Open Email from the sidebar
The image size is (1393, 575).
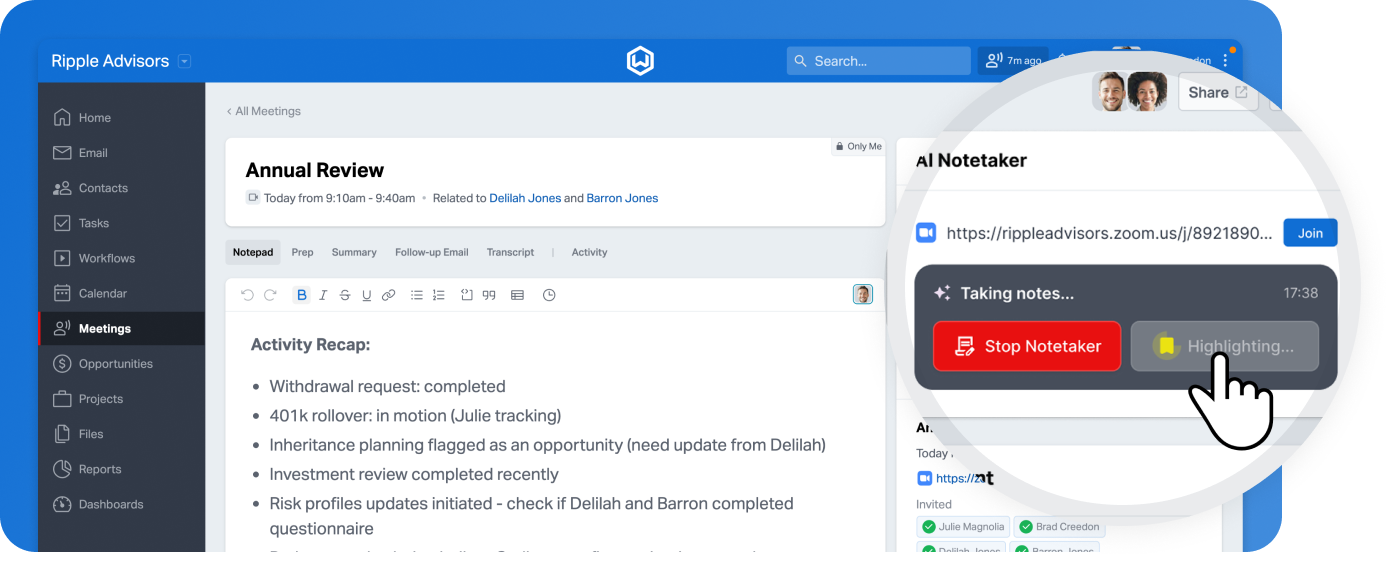(x=121, y=153)
